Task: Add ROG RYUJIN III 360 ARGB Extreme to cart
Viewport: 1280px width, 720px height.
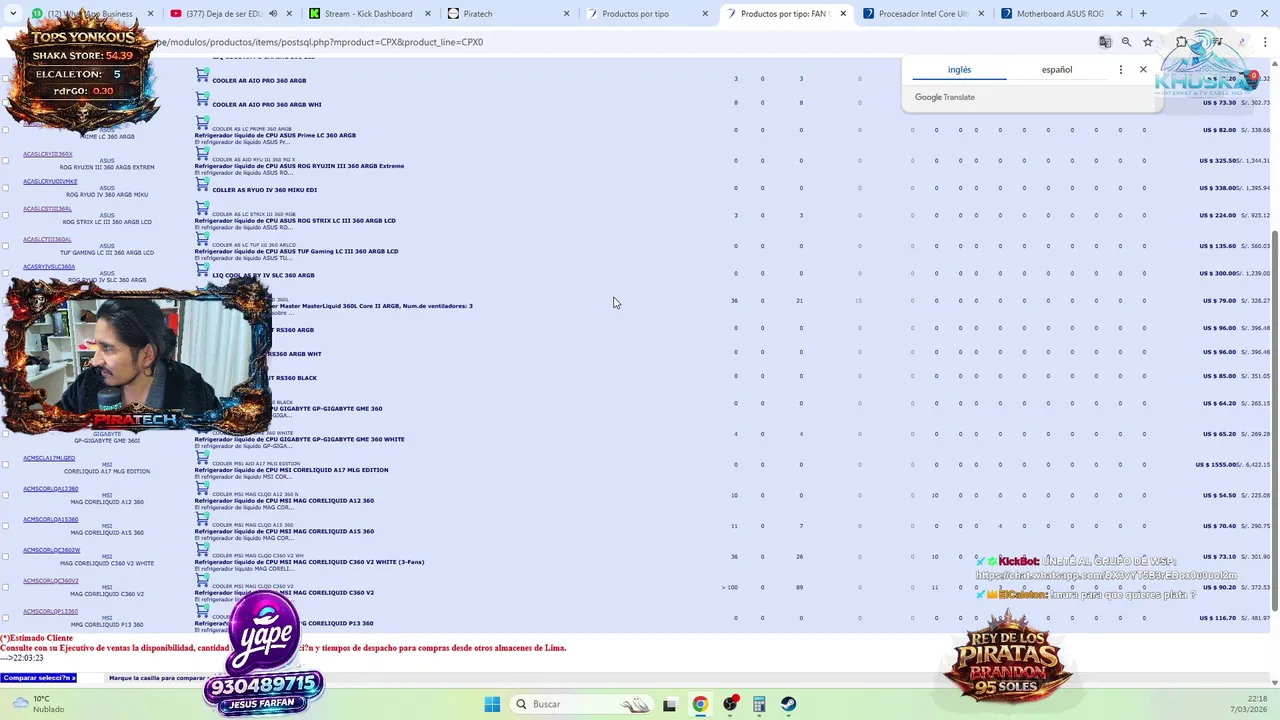Action: 202,154
